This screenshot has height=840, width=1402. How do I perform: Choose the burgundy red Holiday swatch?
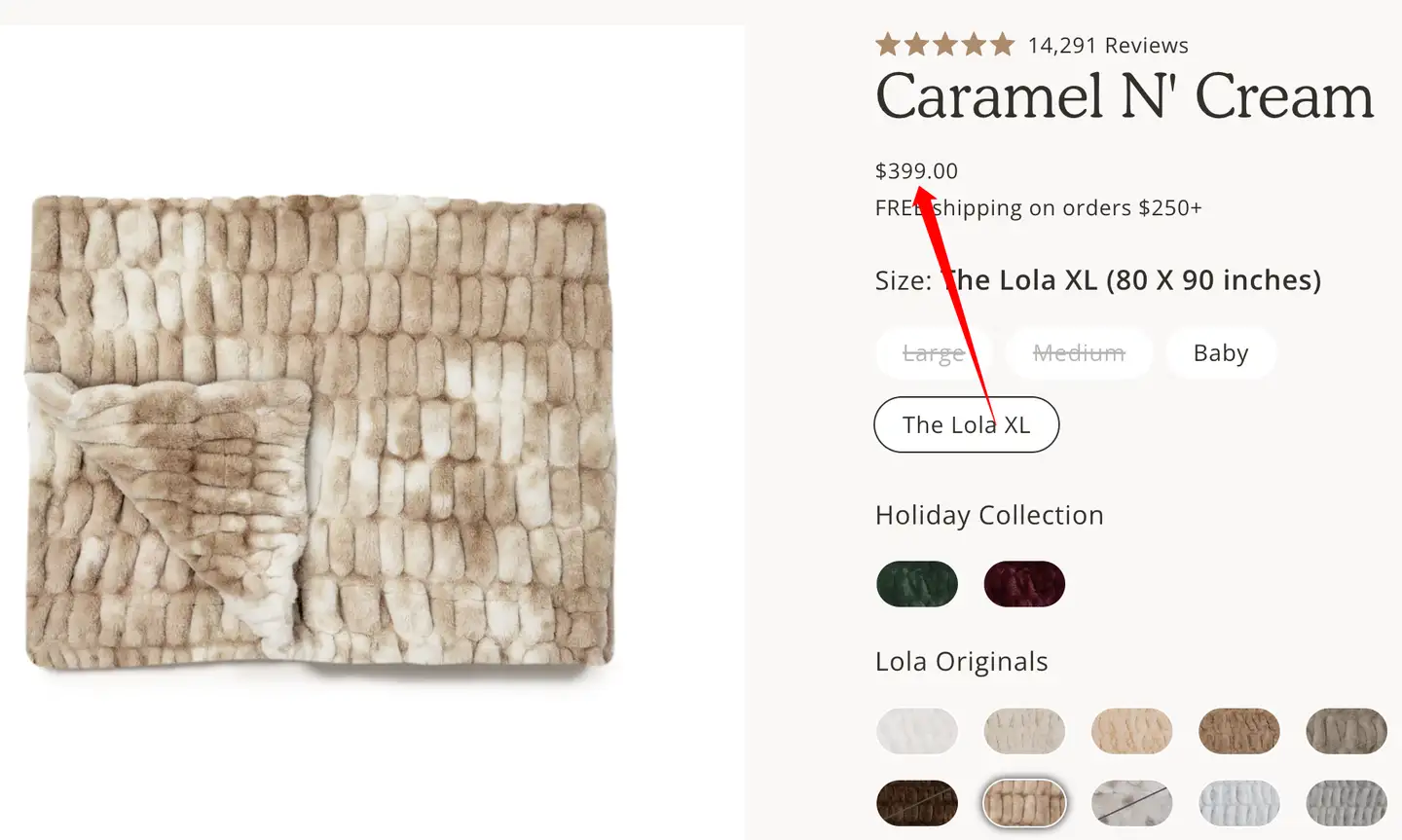(1024, 584)
